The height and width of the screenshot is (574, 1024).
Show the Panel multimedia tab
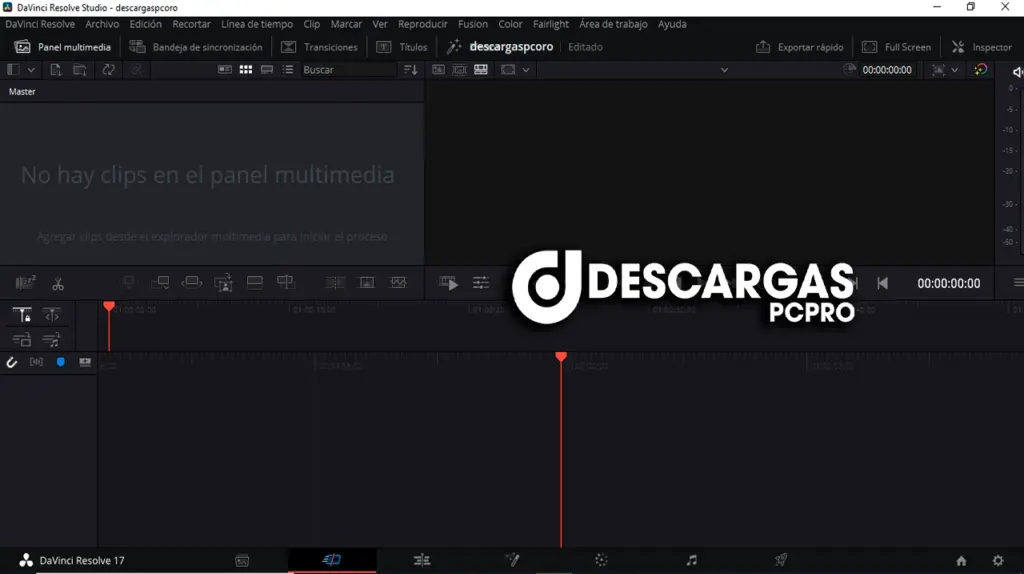[63, 47]
